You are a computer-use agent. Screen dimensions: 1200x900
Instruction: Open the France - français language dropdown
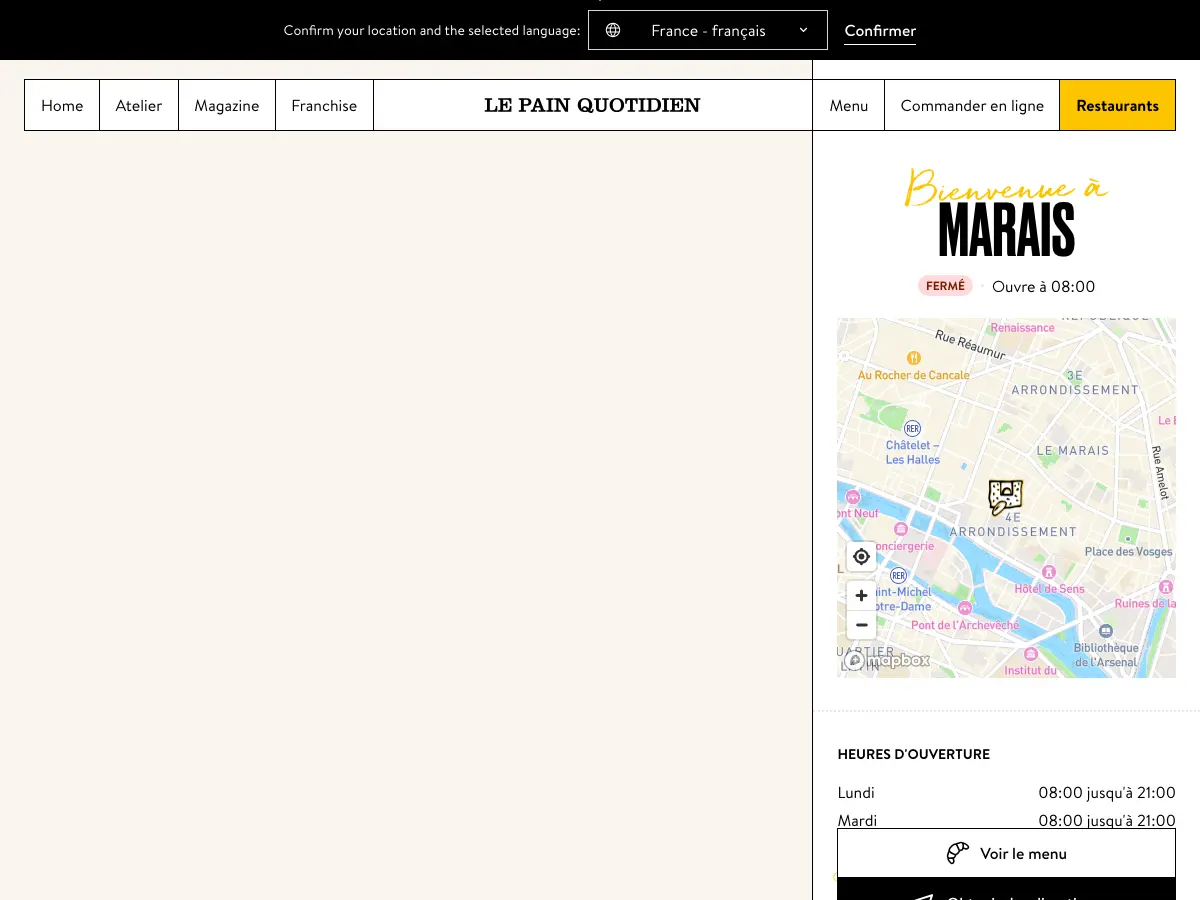[x=708, y=30]
